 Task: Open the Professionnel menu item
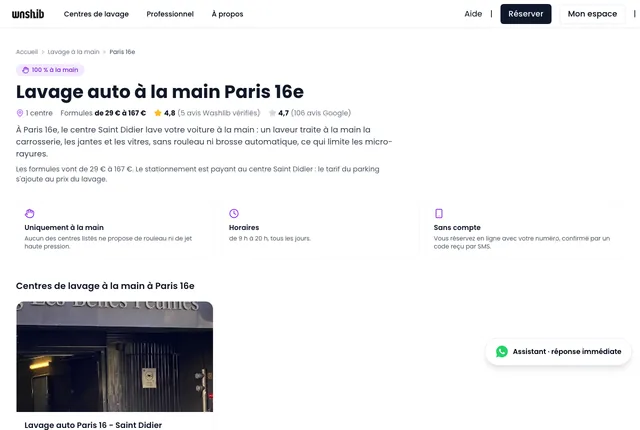coord(170,14)
